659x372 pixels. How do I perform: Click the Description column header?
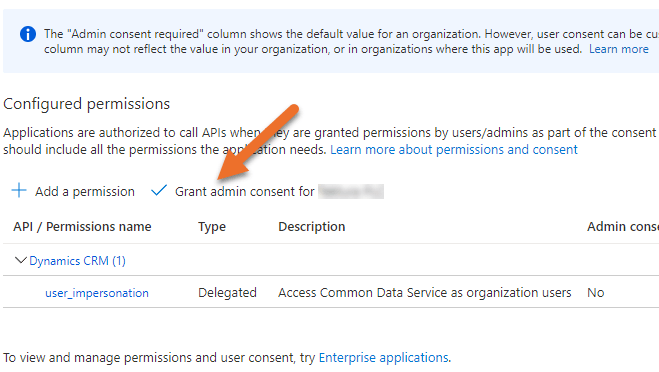tap(311, 227)
